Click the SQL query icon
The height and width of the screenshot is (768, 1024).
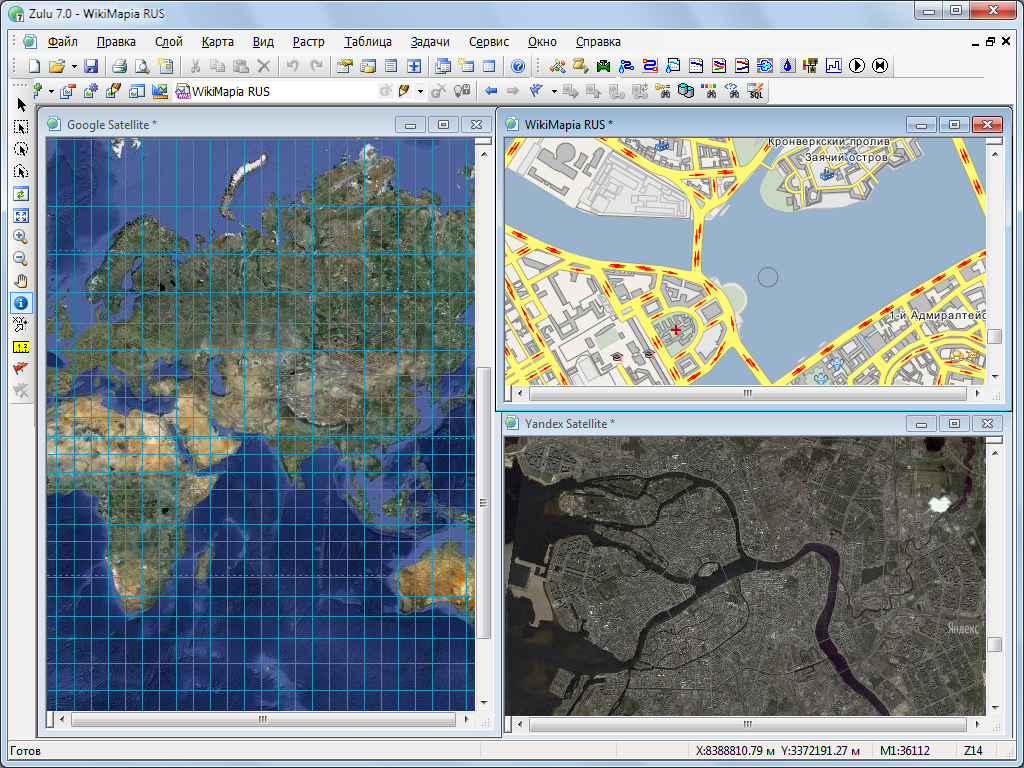(756, 92)
